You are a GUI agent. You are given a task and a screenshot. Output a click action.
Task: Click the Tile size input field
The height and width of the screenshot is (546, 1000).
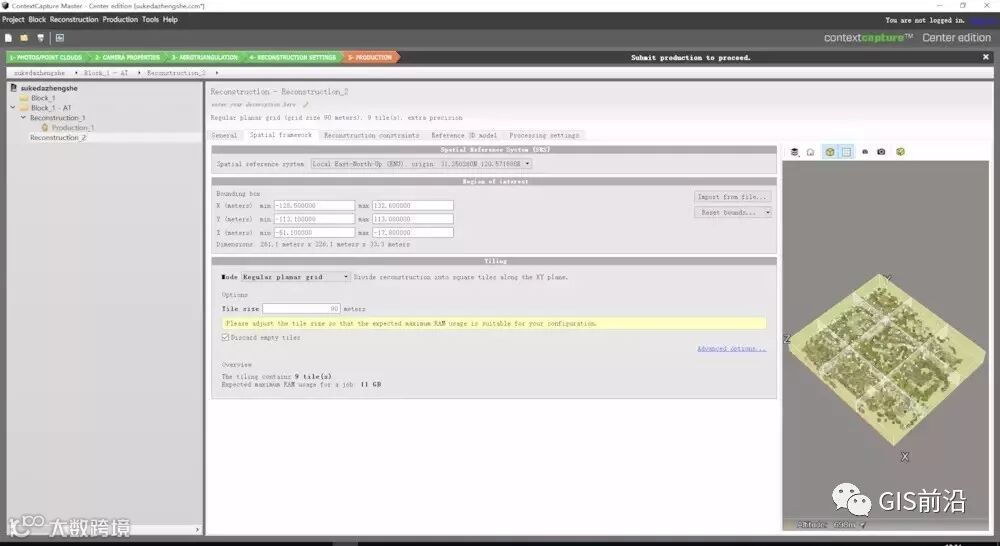301,309
